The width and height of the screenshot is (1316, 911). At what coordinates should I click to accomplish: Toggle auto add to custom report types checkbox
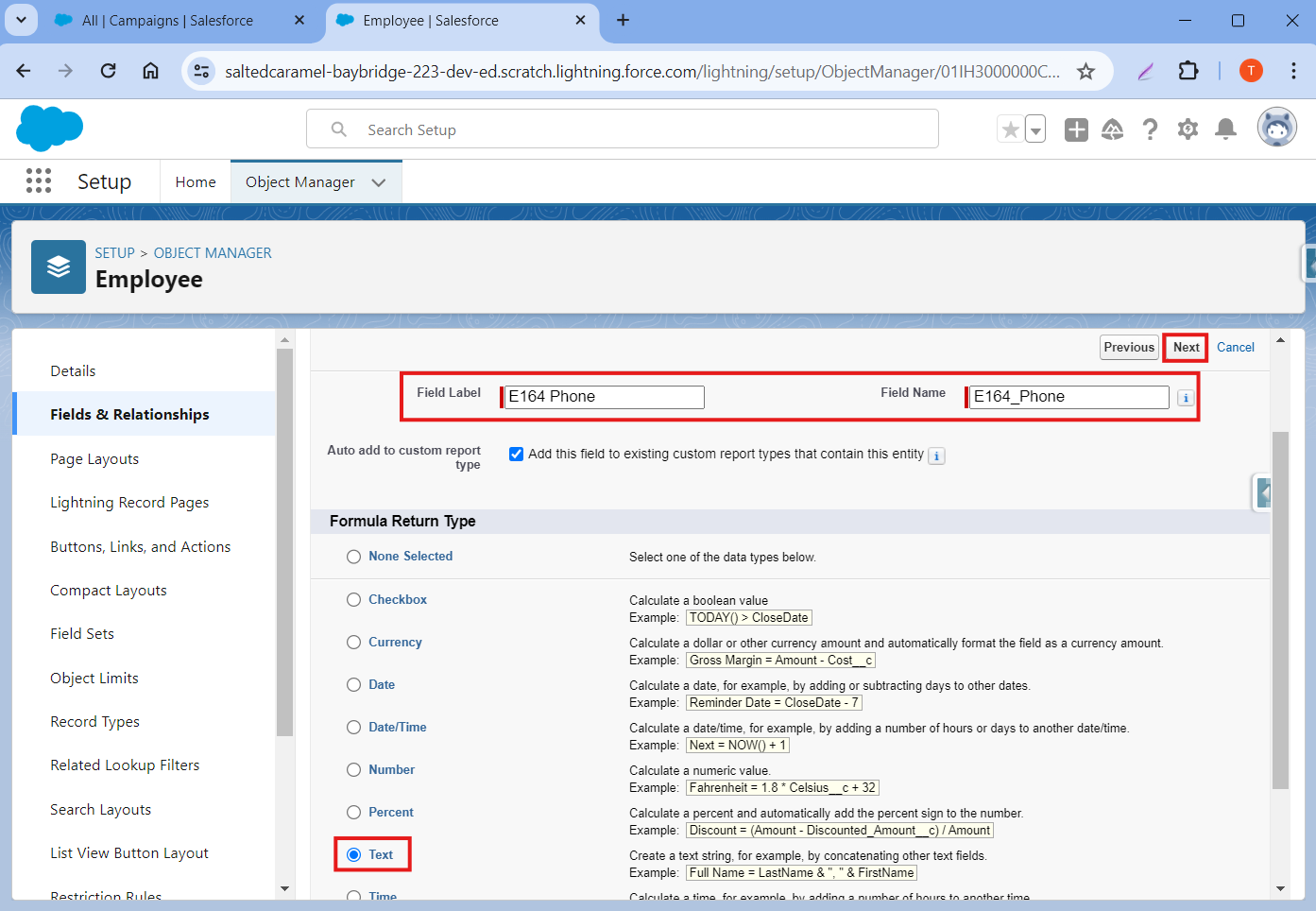(x=516, y=454)
